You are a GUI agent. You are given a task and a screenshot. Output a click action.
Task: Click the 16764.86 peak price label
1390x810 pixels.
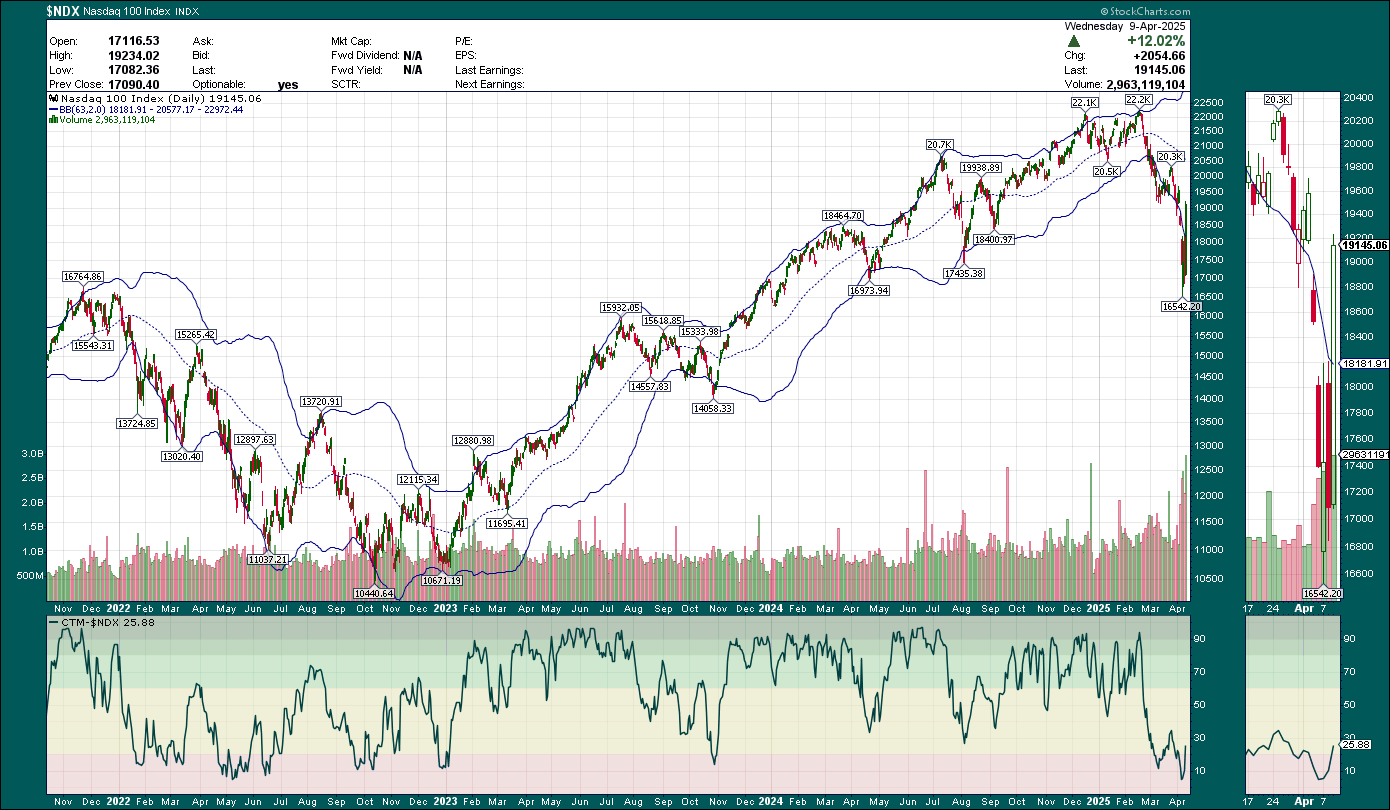82,276
